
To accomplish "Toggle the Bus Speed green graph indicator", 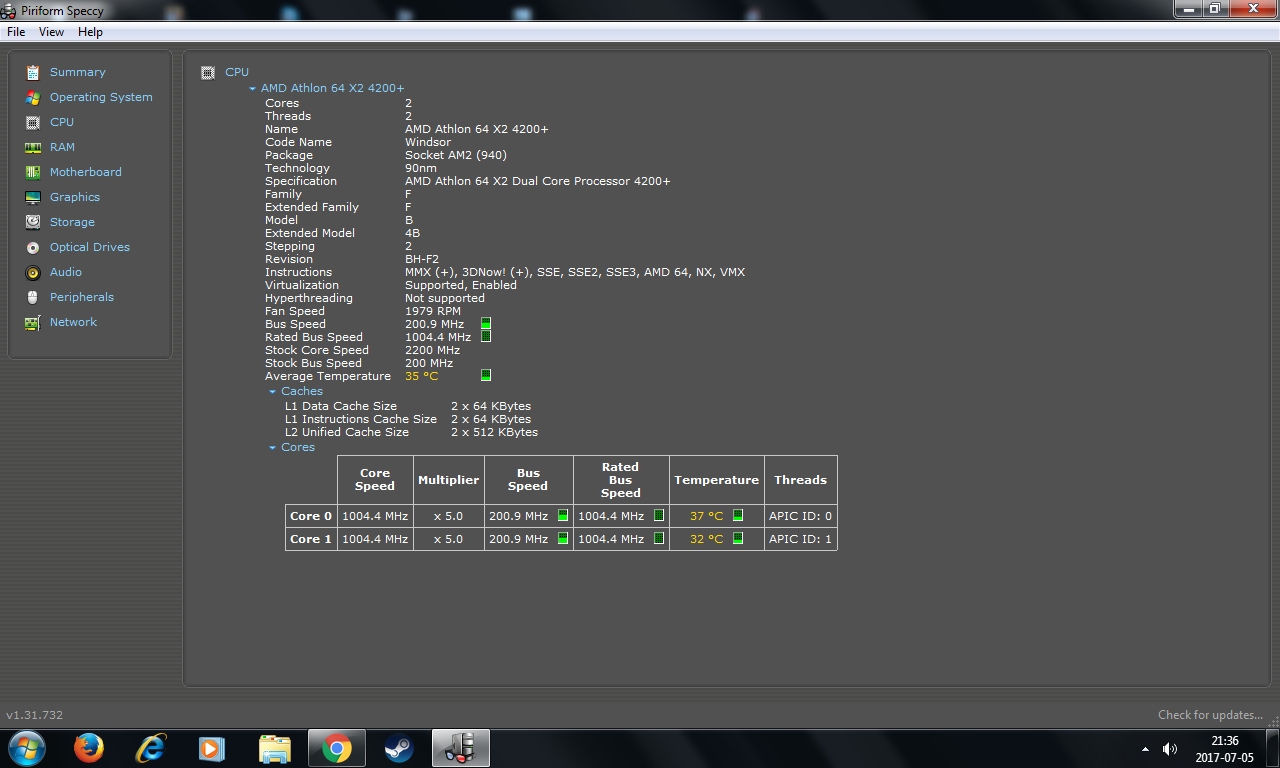I will [486, 324].
